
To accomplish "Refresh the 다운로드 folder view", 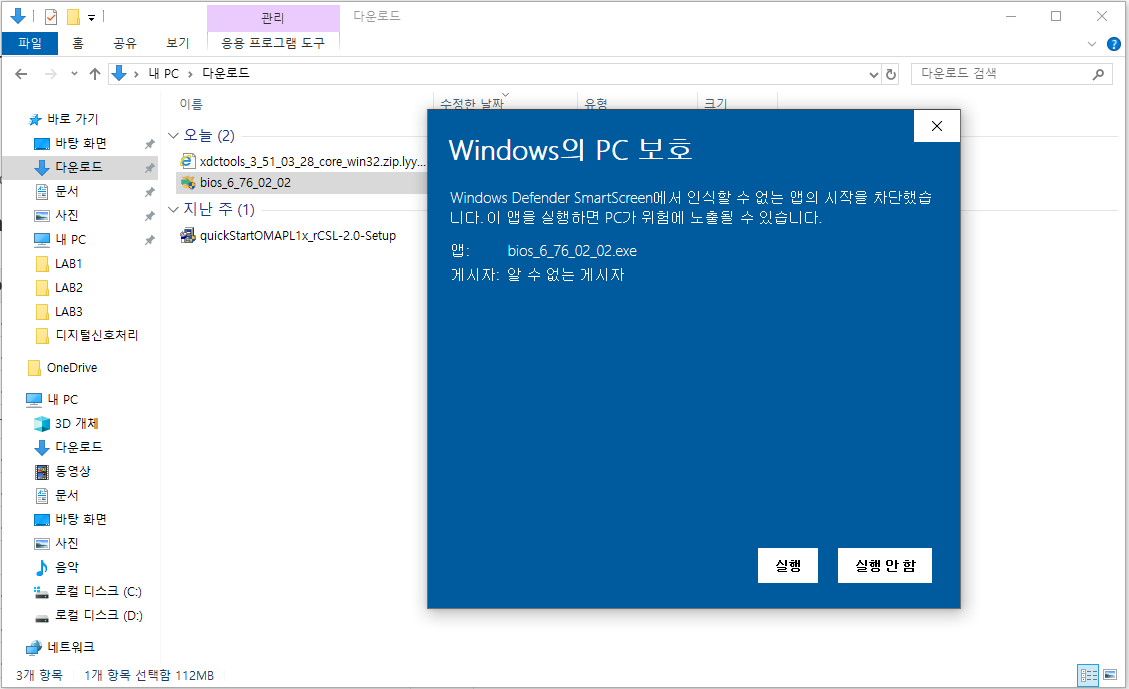I will [x=891, y=73].
